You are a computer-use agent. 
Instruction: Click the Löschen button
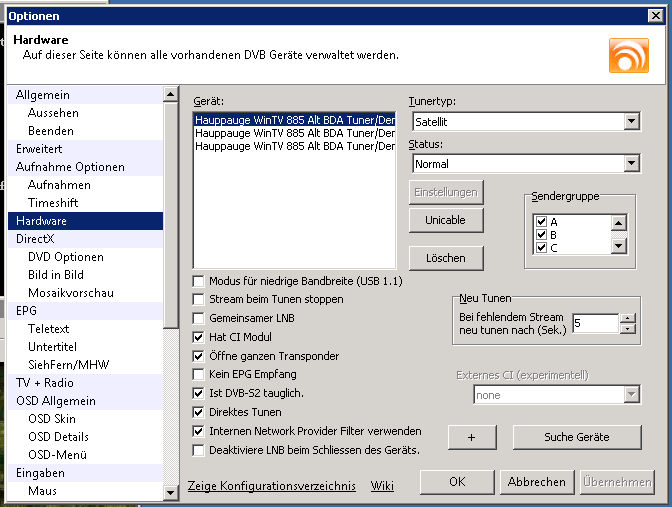click(446, 258)
